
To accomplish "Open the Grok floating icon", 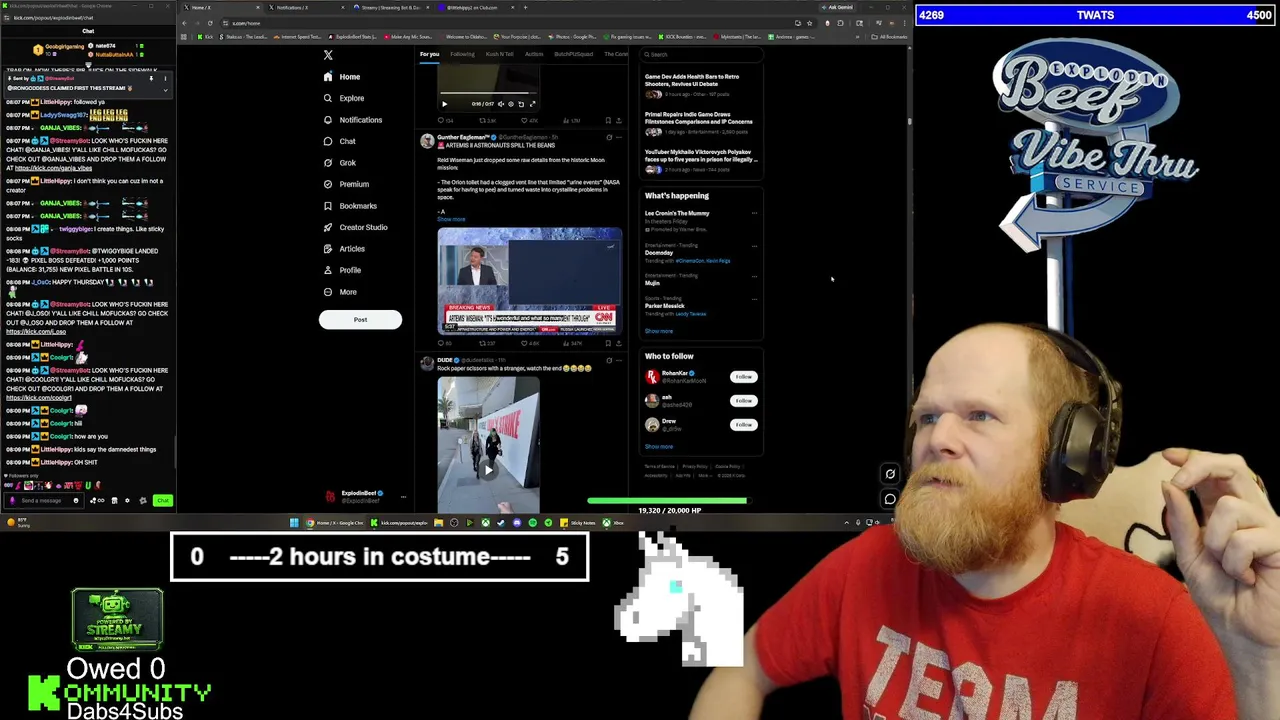I will [x=890, y=475].
